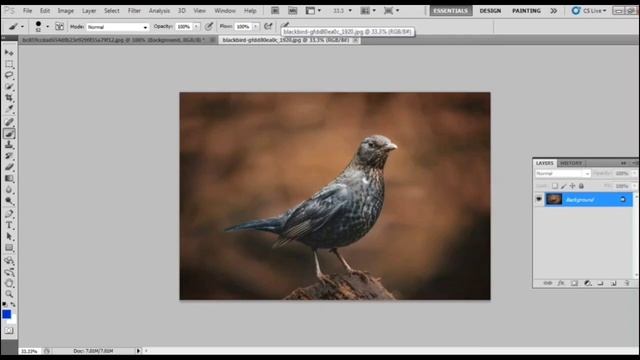
Task: Switch to the blackbird document tab
Action: click(286, 40)
